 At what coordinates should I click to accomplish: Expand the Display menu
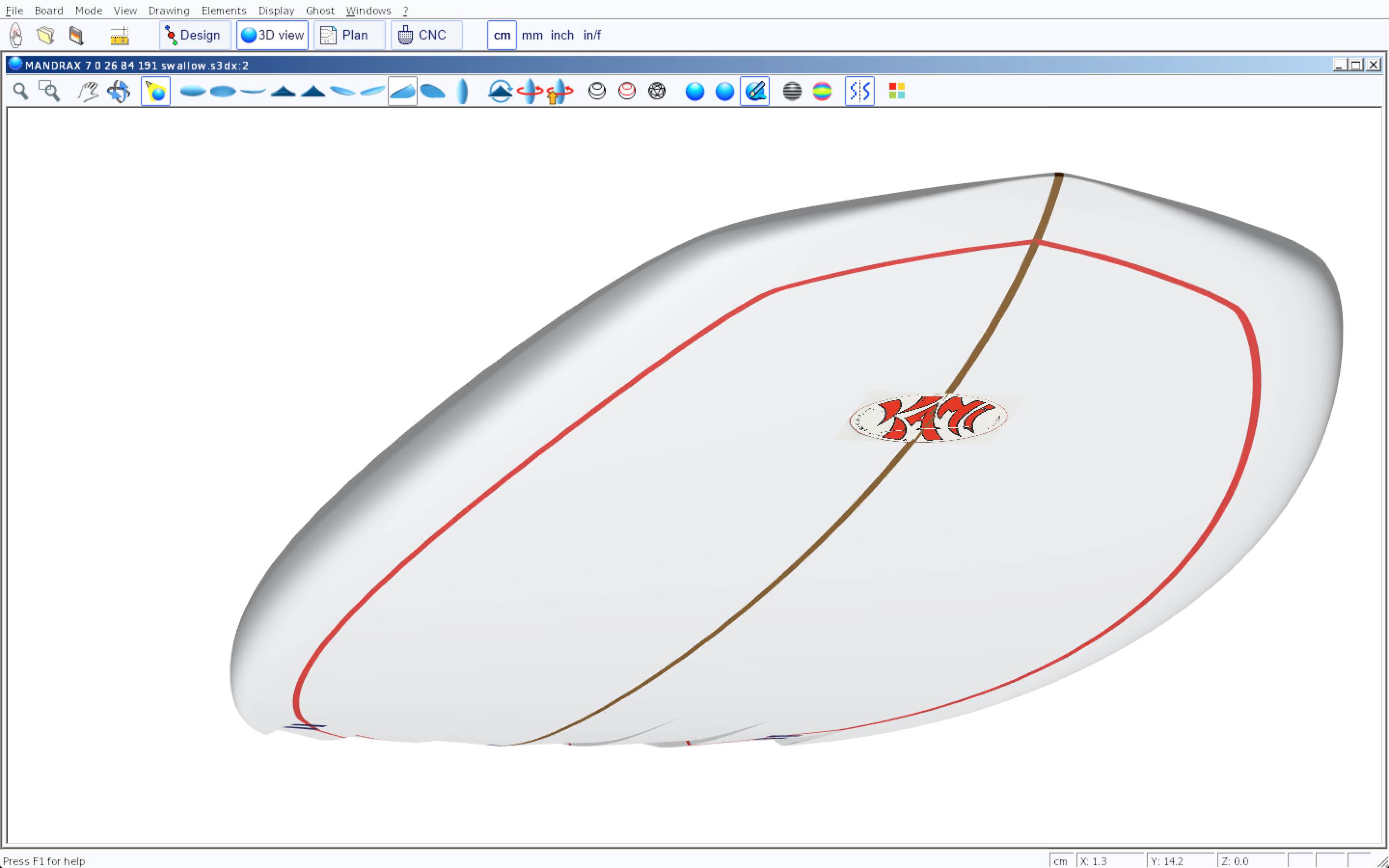tap(276, 10)
